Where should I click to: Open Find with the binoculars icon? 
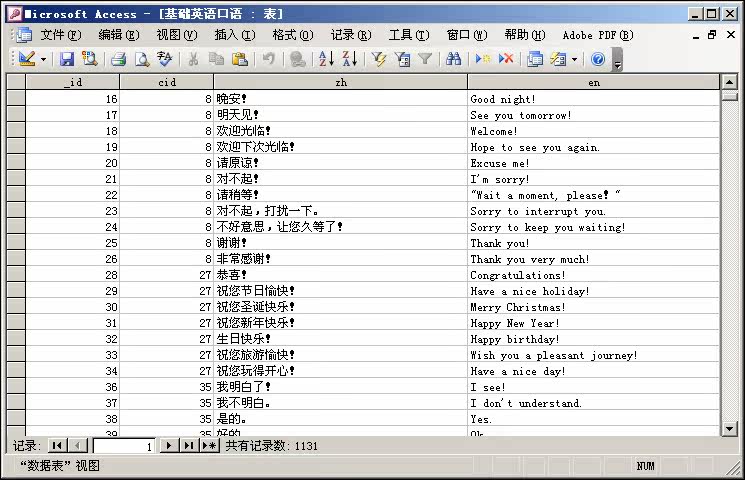pos(454,59)
